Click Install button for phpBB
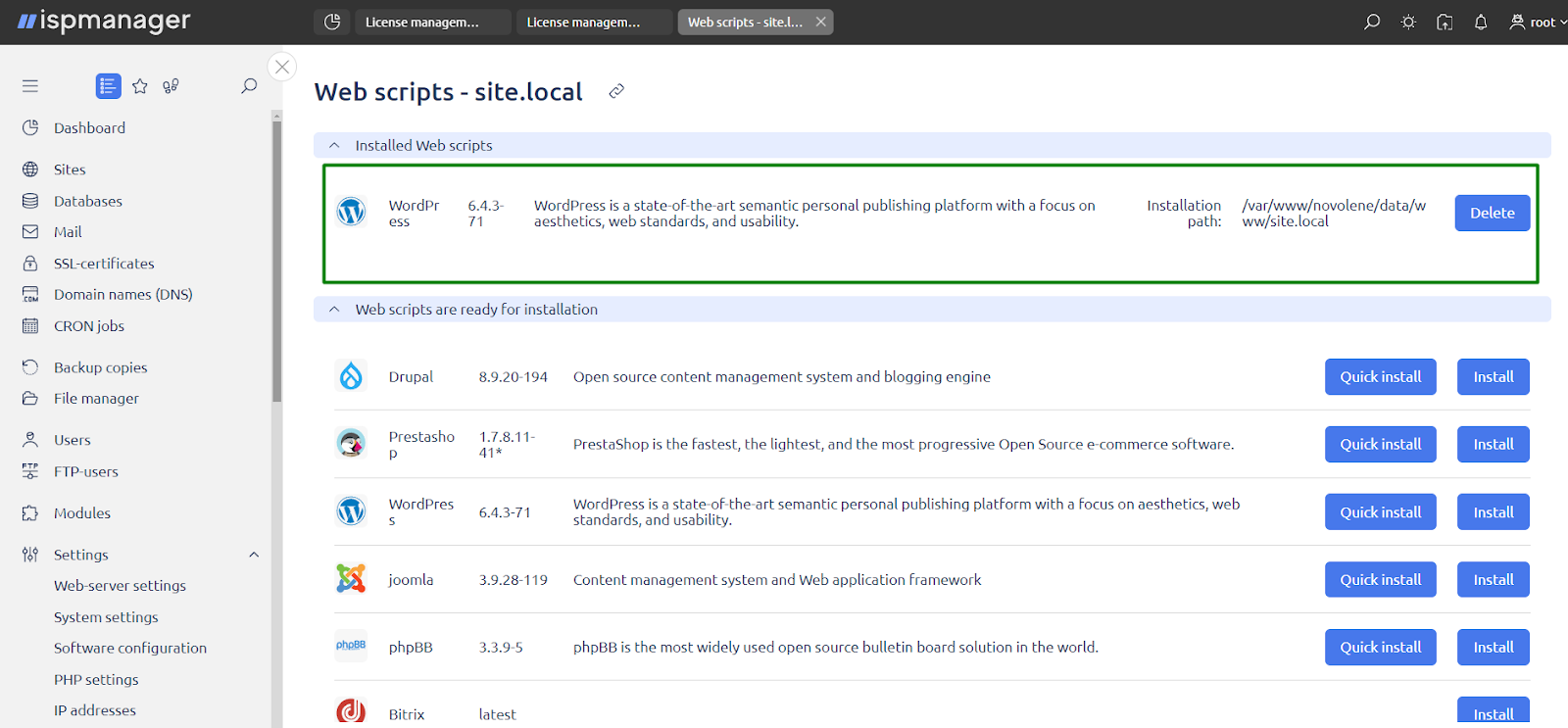 [x=1494, y=647]
